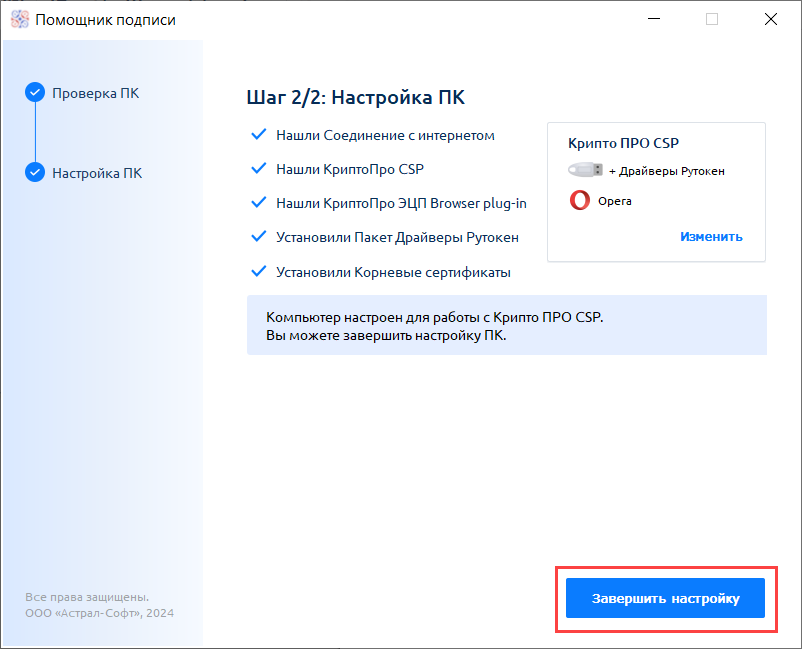This screenshot has height=649, width=802.
Task: Click the Rutoken USB token icon
Action: [585, 171]
